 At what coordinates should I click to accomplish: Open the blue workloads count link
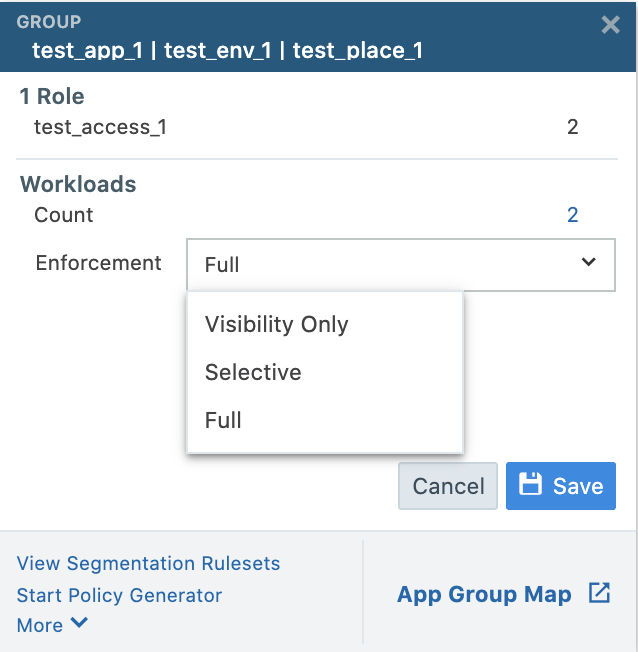(572, 215)
